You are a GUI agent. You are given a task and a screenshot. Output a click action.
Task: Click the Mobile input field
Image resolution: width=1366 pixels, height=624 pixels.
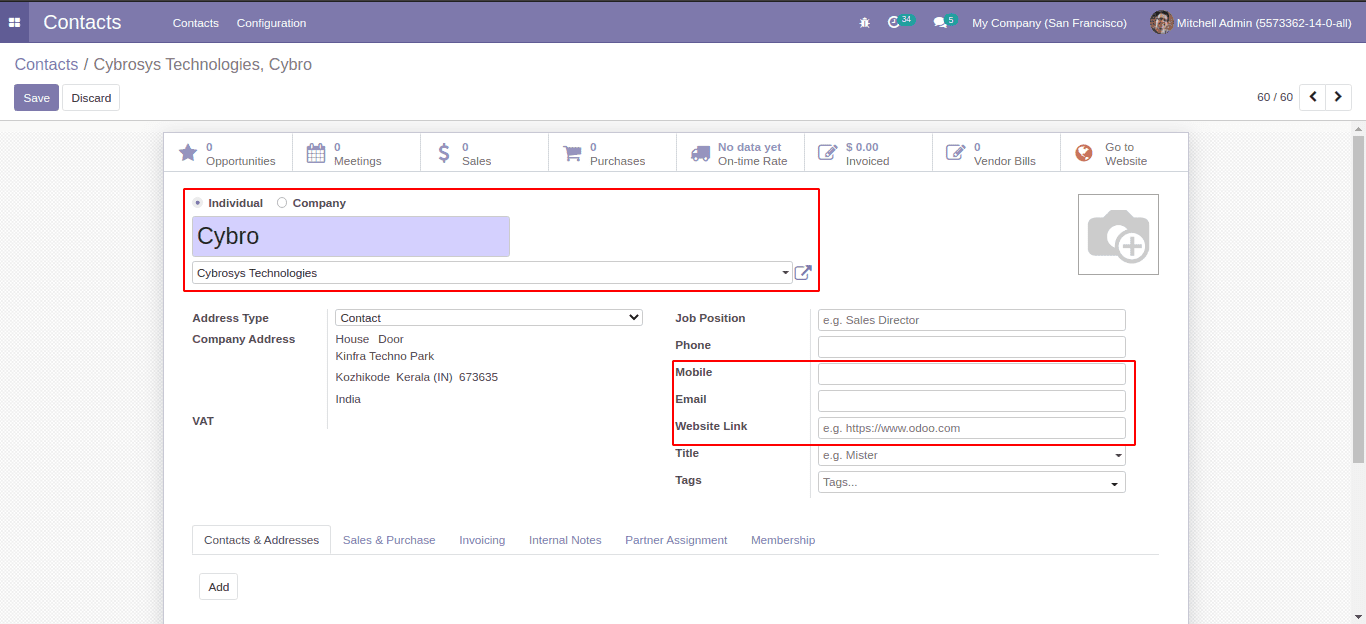pos(972,374)
